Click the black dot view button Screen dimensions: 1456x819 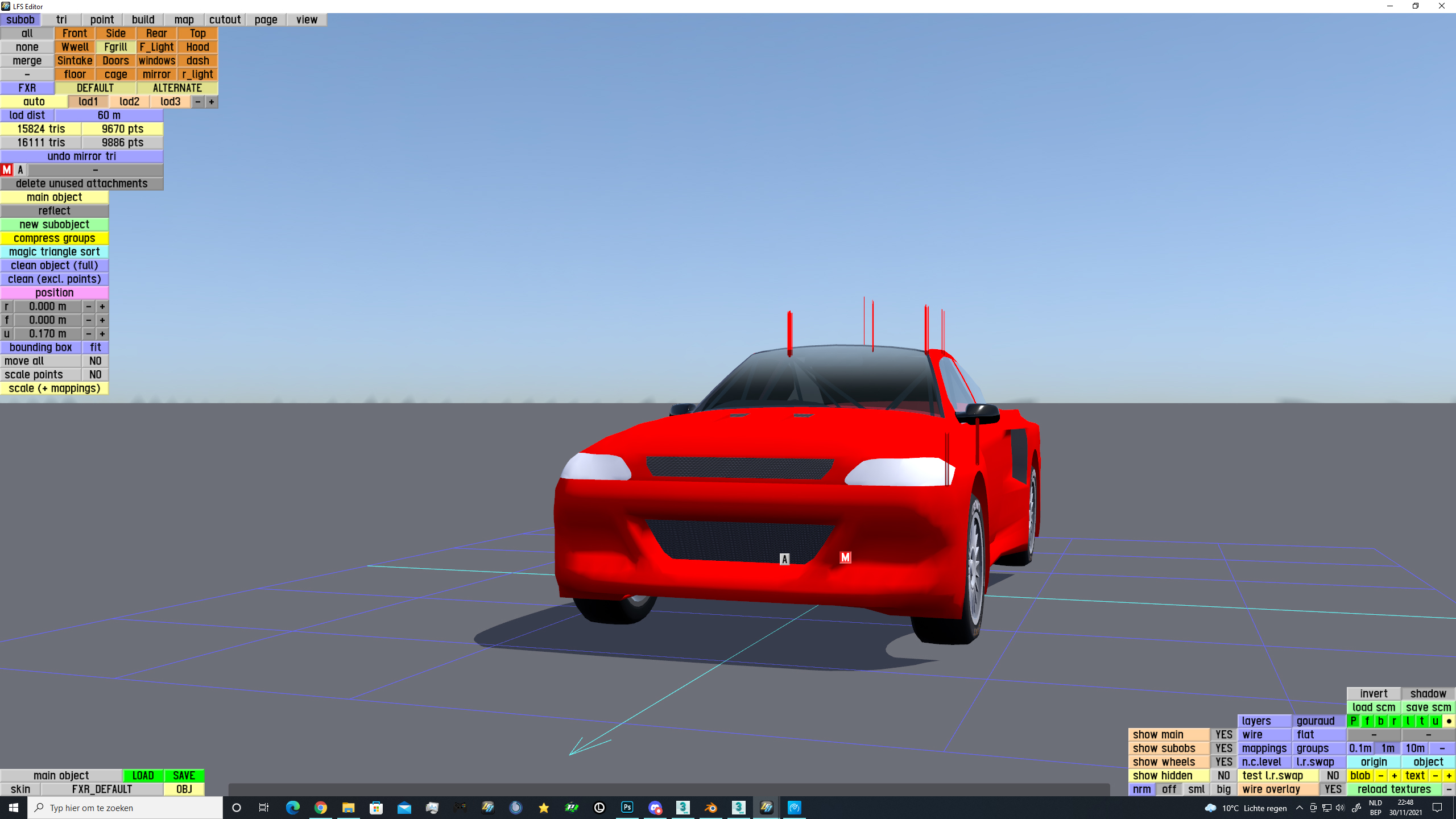pos(1449,721)
